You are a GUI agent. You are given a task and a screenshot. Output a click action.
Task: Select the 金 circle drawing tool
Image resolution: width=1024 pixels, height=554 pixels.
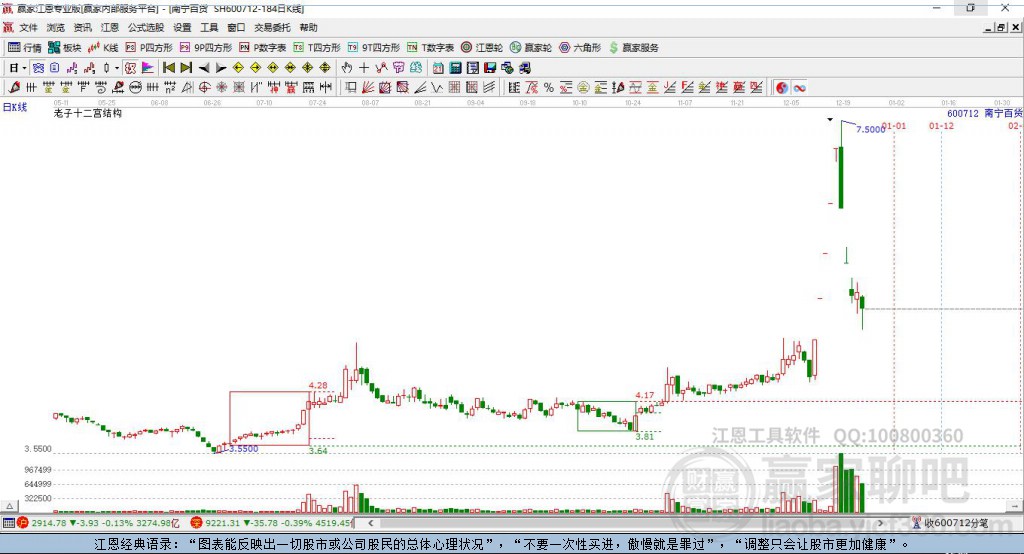point(583,88)
